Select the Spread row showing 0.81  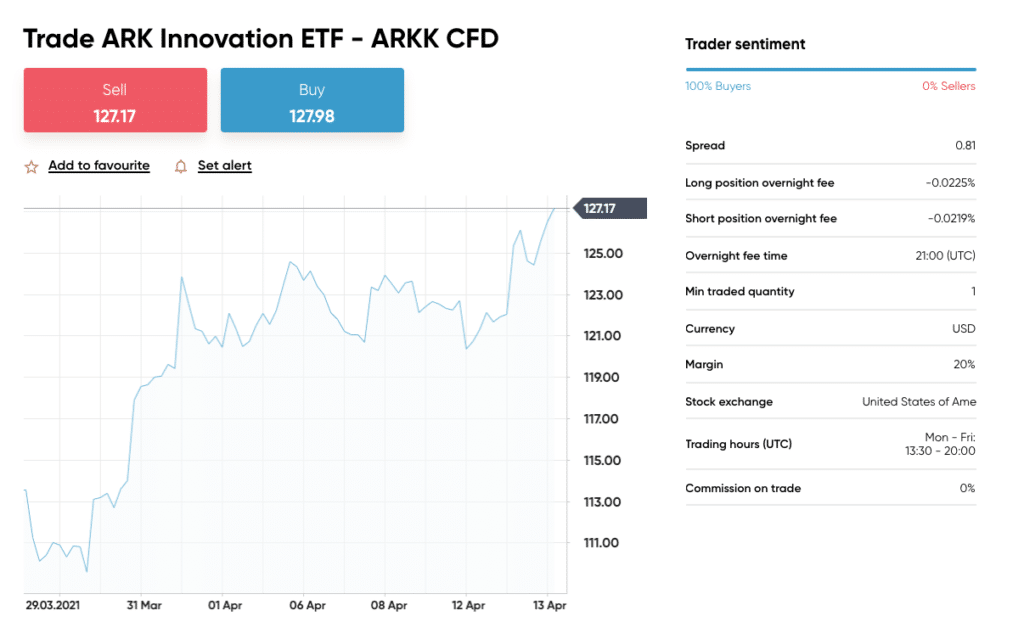tap(830, 145)
